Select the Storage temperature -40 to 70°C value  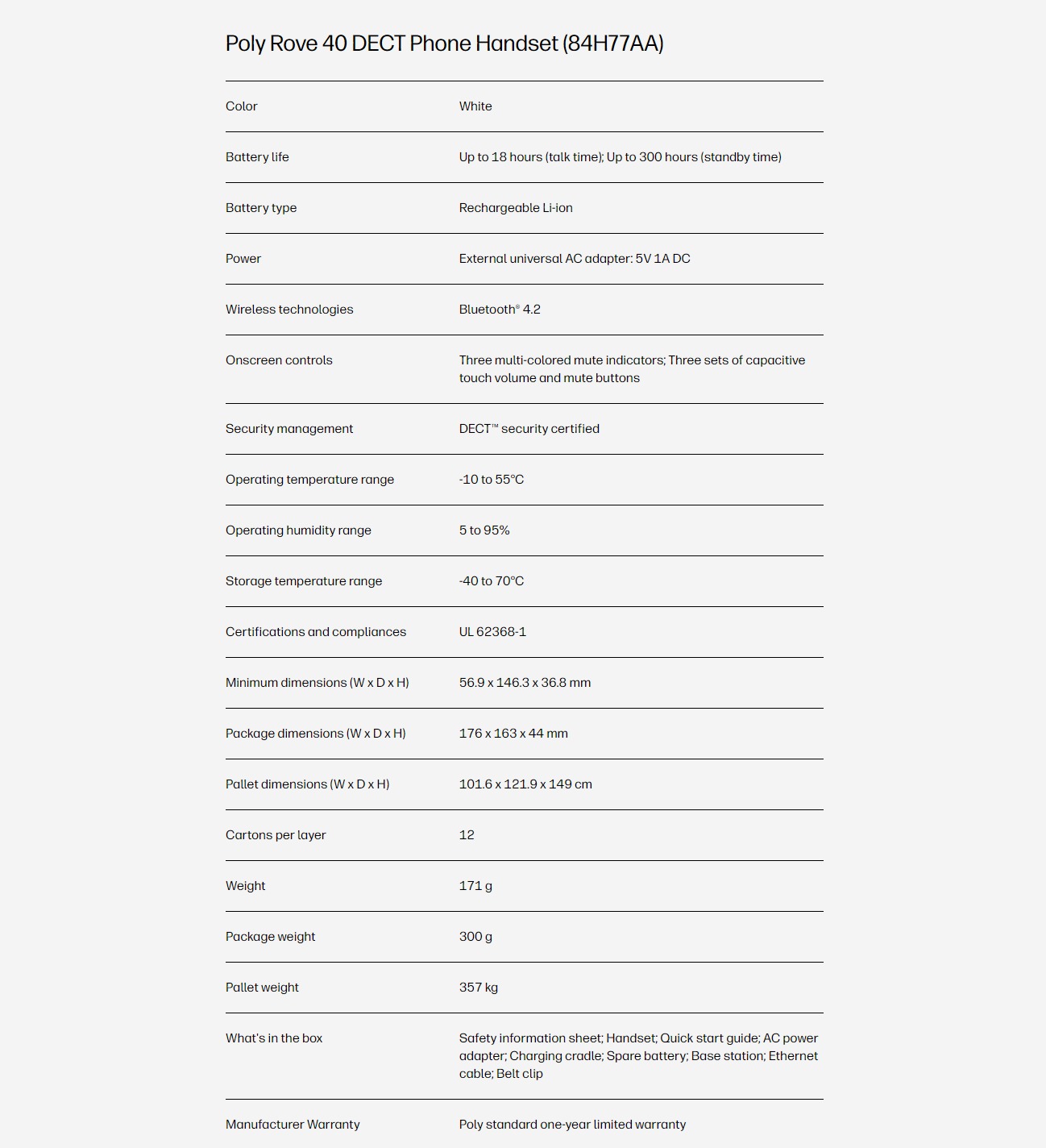[x=492, y=581]
